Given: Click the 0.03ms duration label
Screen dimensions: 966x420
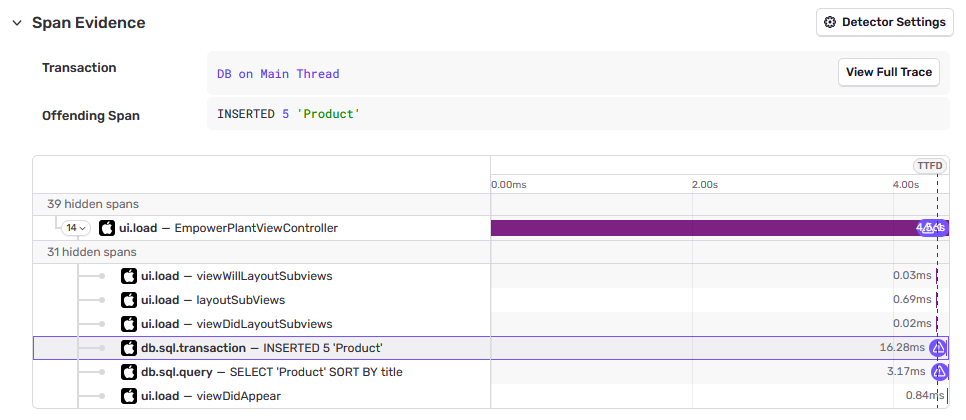Looking at the screenshot, I should [912, 276].
